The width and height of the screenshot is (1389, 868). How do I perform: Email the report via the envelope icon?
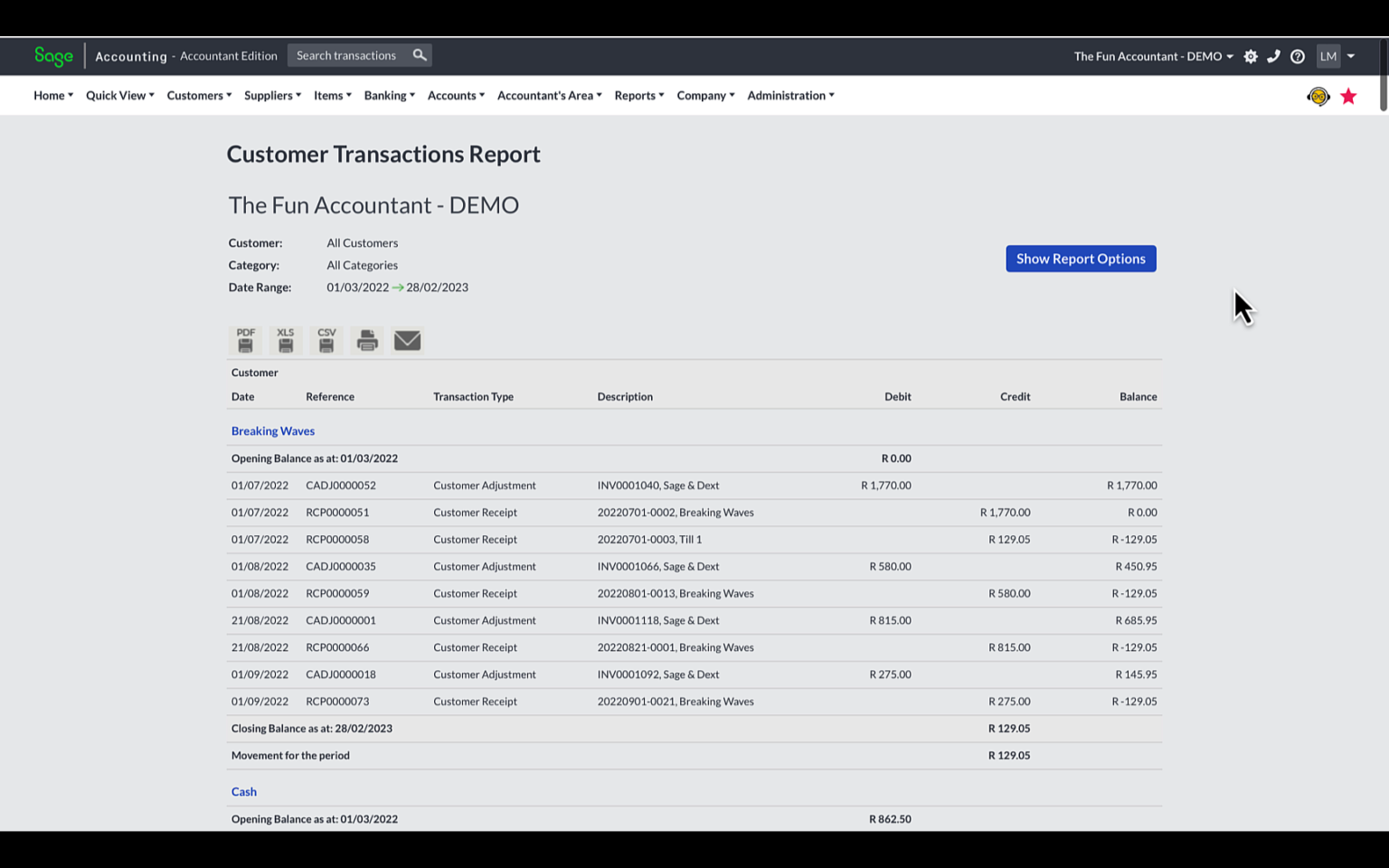tap(408, 341)
